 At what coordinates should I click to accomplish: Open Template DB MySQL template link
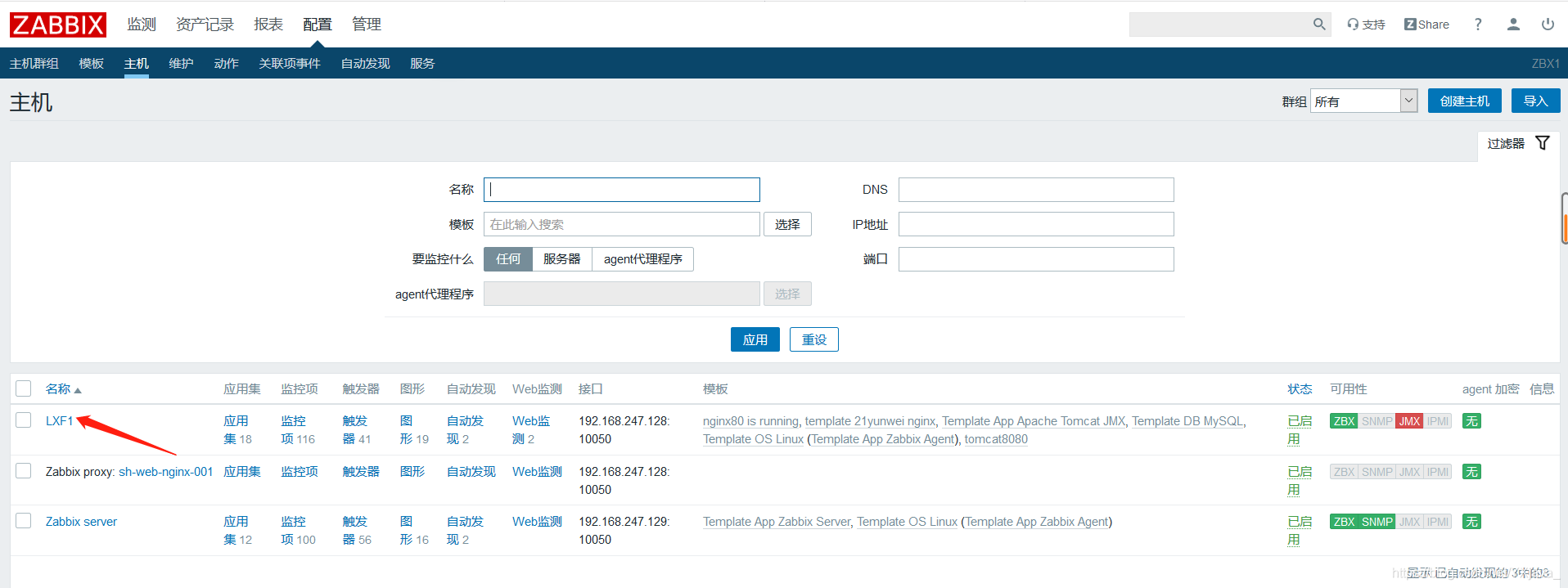tap(1187, 421)
